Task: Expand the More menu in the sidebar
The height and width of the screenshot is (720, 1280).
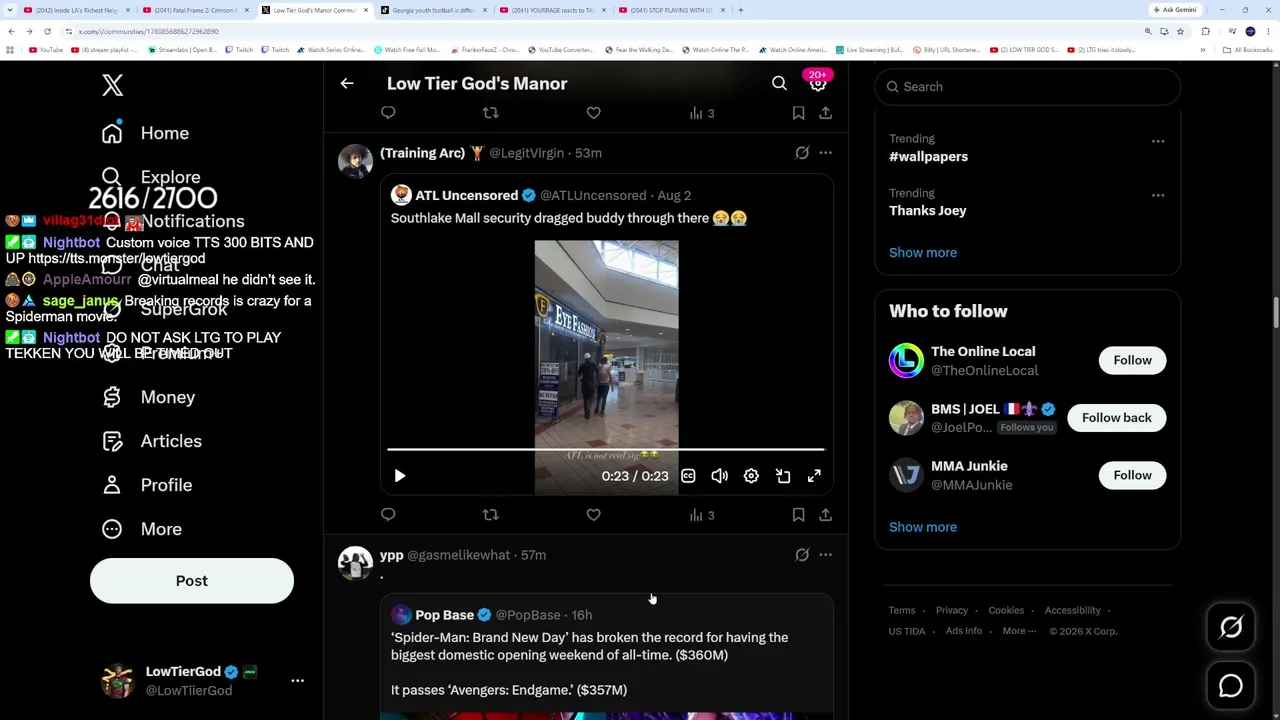Action: [x=142, y=529]
